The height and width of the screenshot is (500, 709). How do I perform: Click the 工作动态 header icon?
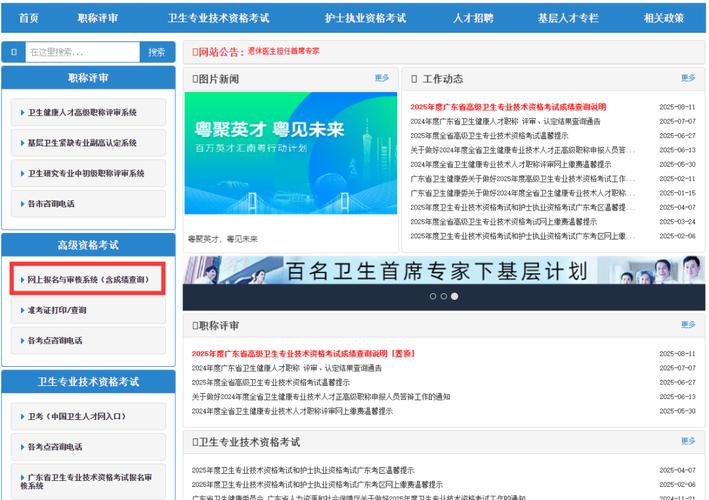415,79
